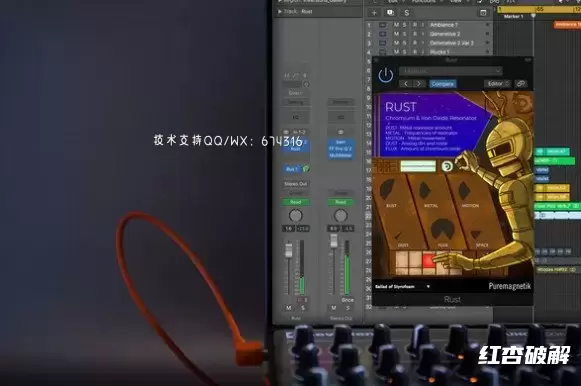The image size is (581, 386).
Task: Click Setting button on Stereo Out strip
Action: coord(341,102)
